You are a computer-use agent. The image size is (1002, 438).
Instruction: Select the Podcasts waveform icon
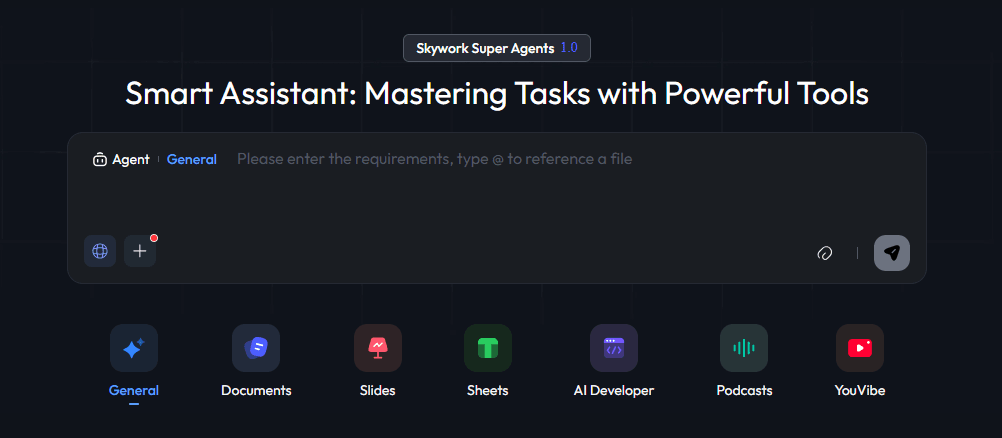[744, 348]
